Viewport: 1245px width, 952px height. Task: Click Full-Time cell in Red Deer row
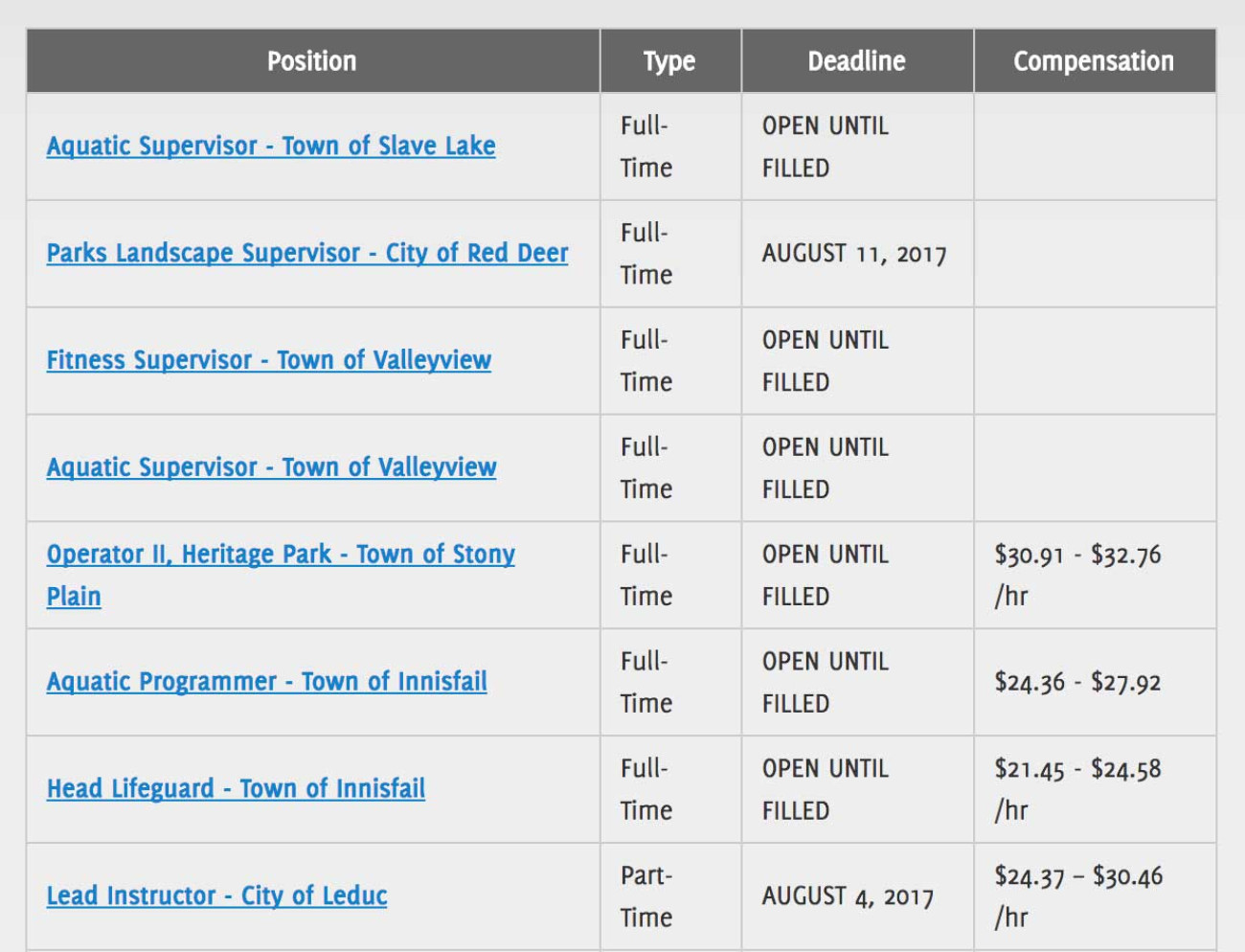point(646,254)
